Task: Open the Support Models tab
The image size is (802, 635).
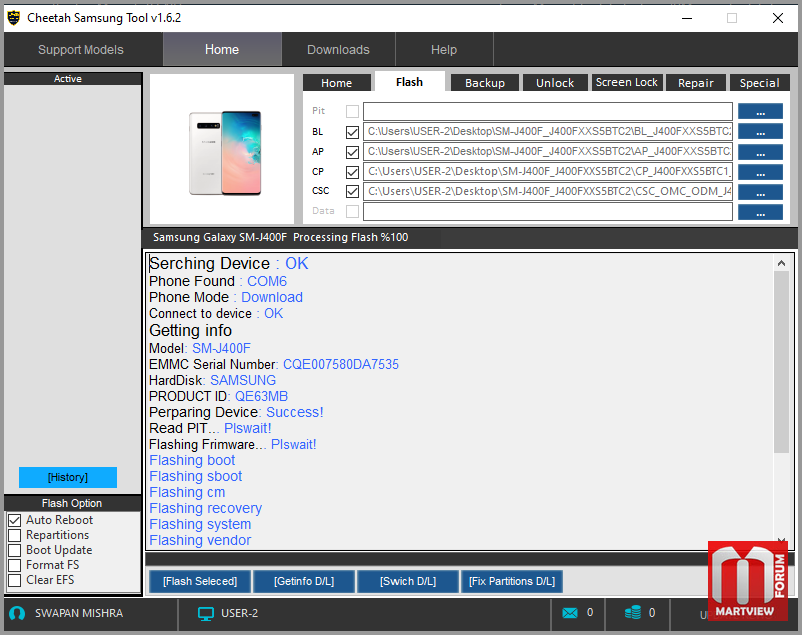Action: click(81, 50)
